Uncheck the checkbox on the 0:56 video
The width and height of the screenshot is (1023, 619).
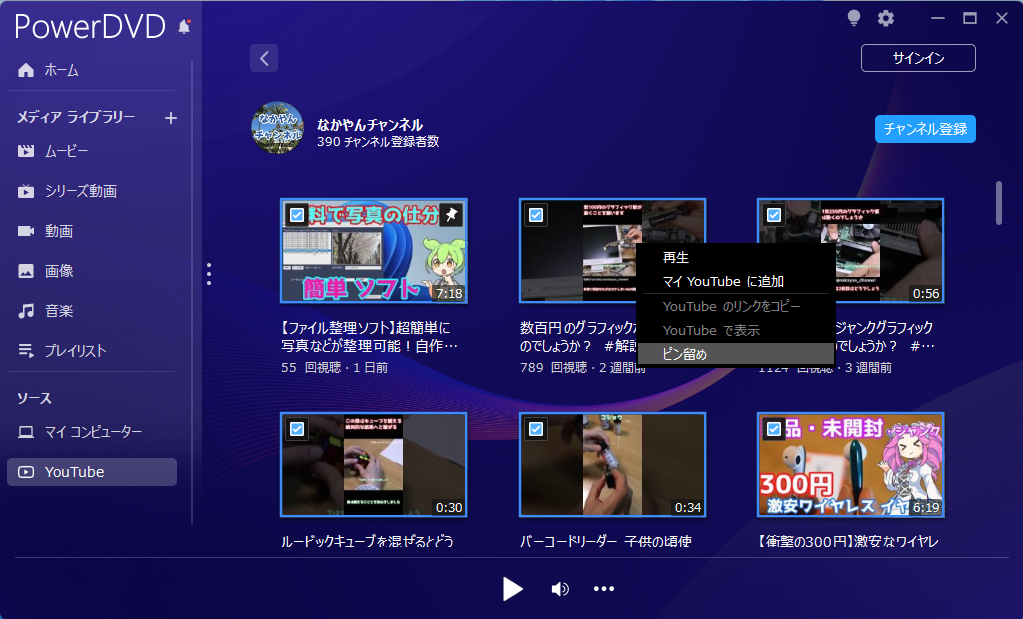[774, 215]
